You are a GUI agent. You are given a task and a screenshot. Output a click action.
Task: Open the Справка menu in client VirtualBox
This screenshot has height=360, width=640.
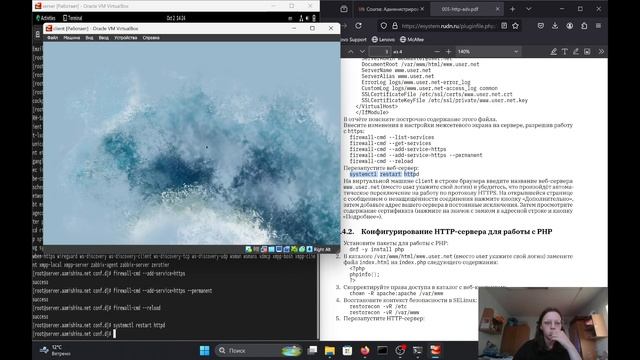click(151, 38)
